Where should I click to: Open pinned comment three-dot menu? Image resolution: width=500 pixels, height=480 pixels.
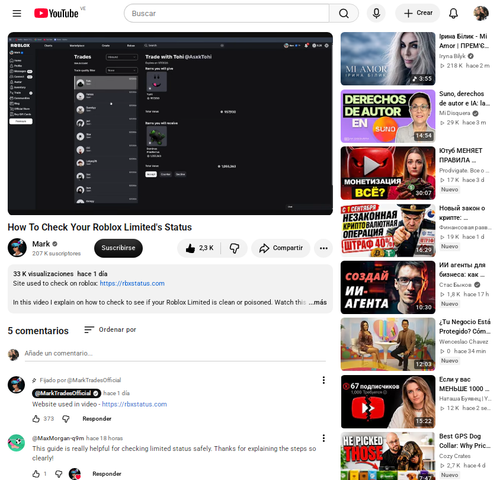pyautogui.click(x=323, y=380)
